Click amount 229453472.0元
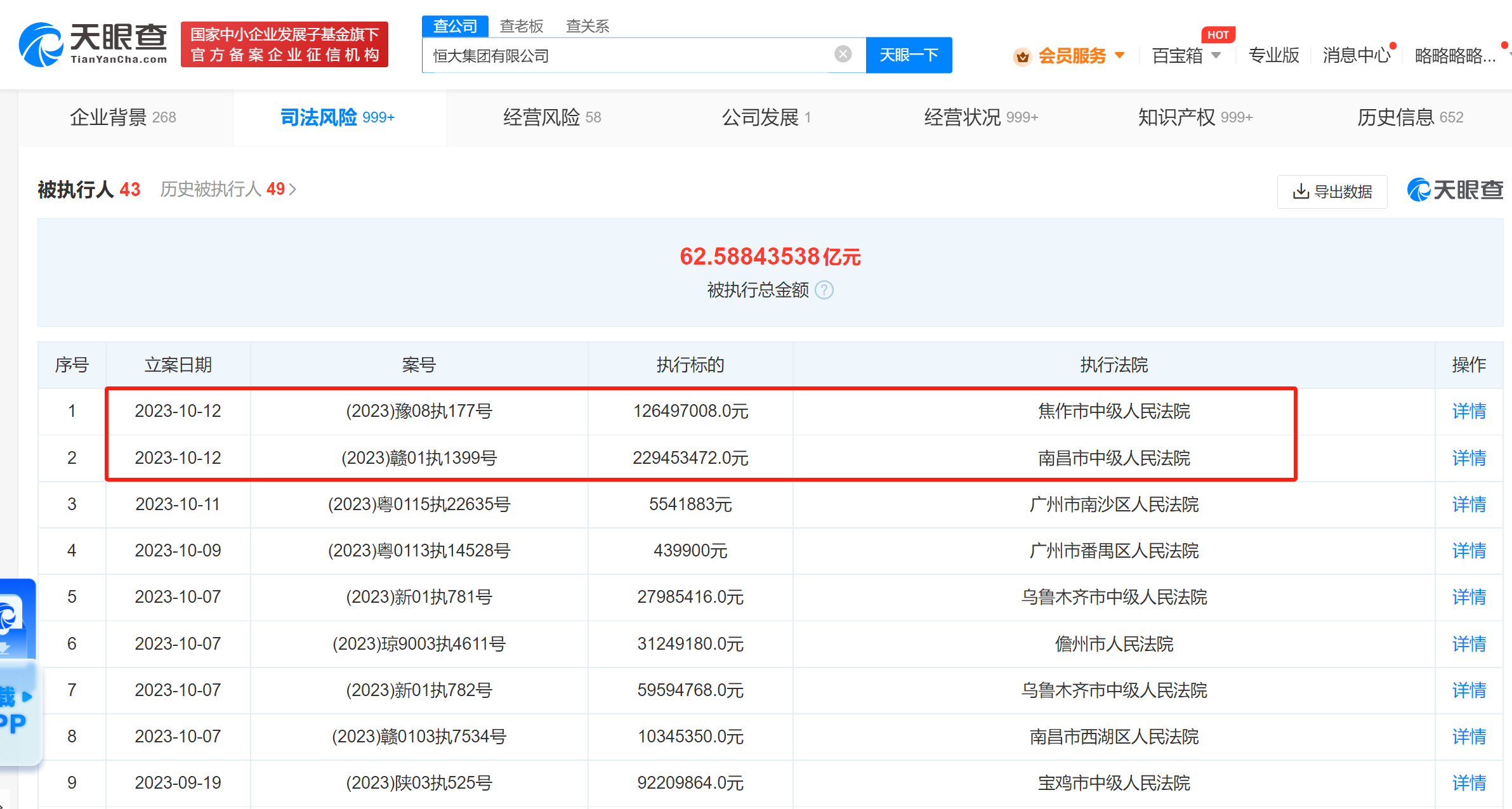 coord(690,458)
